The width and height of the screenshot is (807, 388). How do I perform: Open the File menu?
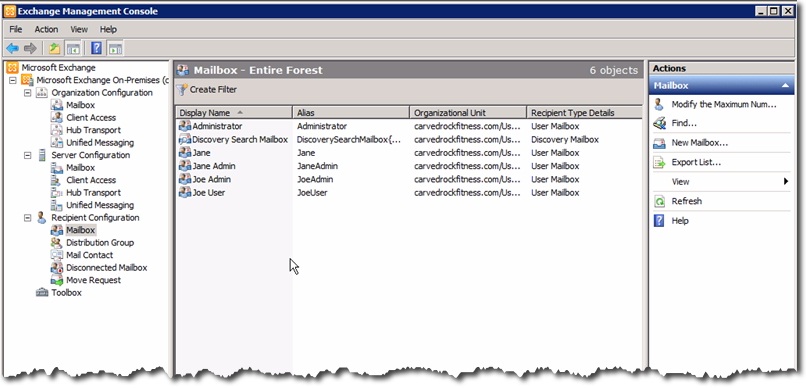point(16,29)
